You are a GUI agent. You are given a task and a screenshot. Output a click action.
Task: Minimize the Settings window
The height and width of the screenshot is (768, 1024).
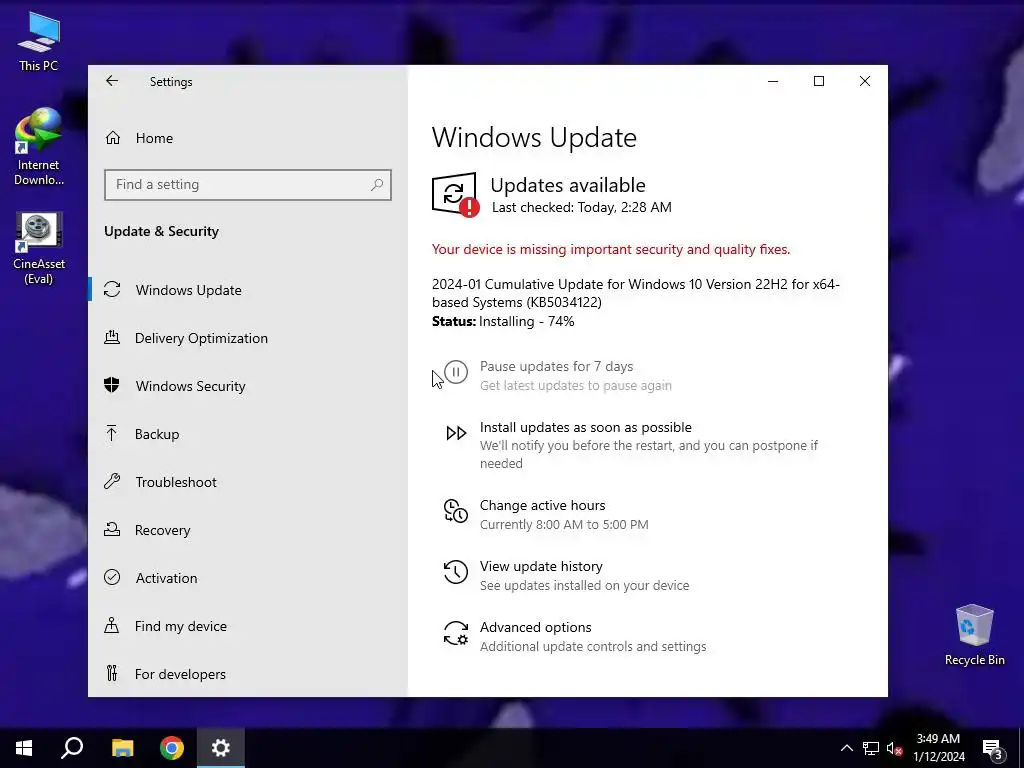[x=773, y=81]
